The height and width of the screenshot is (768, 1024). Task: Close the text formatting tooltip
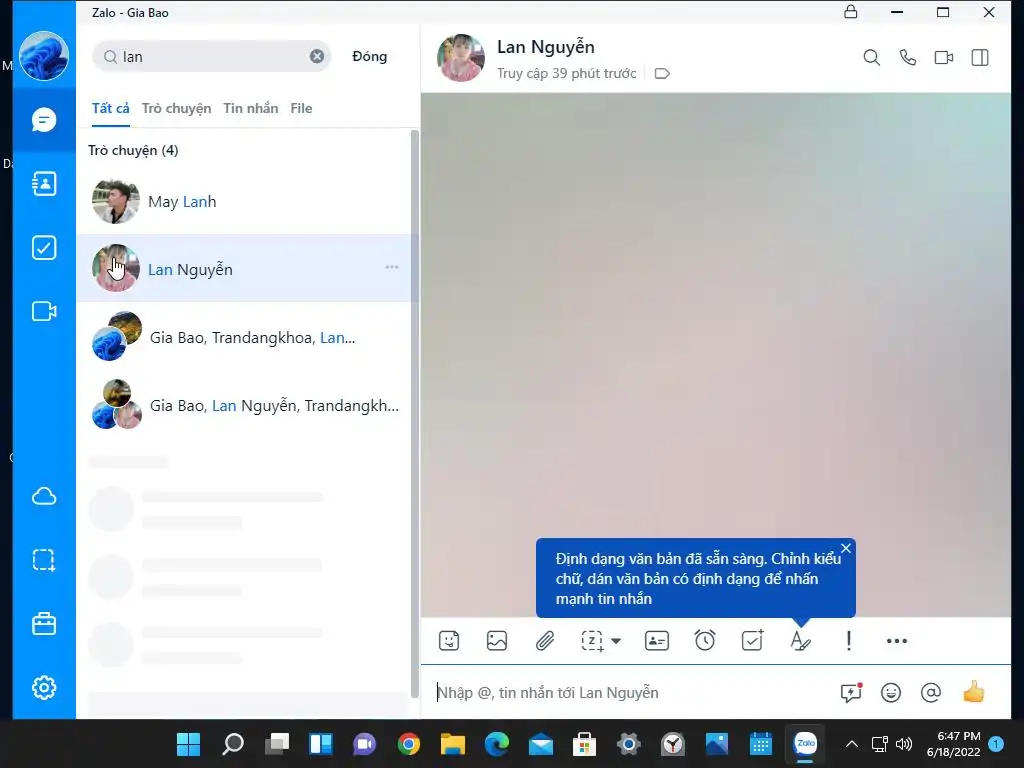846,549
